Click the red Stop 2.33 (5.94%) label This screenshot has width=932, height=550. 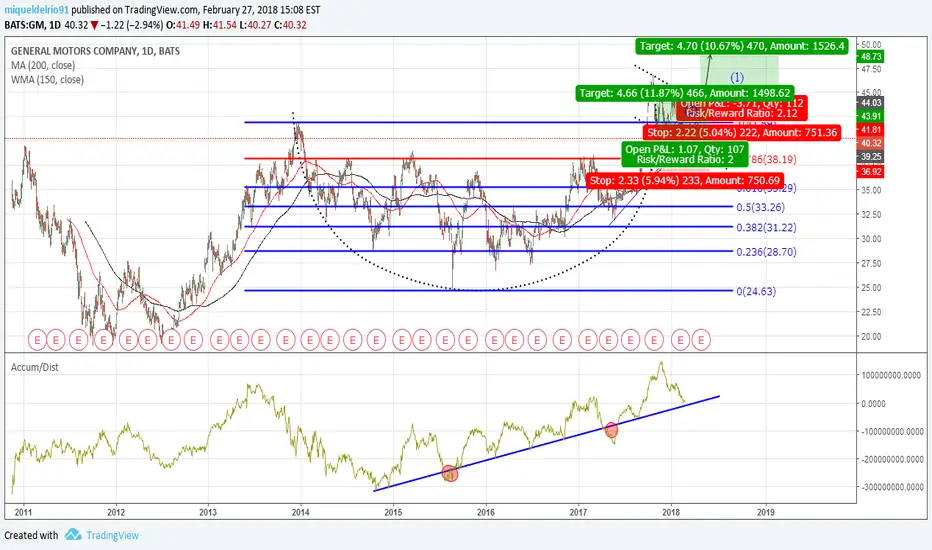point(685,180)
